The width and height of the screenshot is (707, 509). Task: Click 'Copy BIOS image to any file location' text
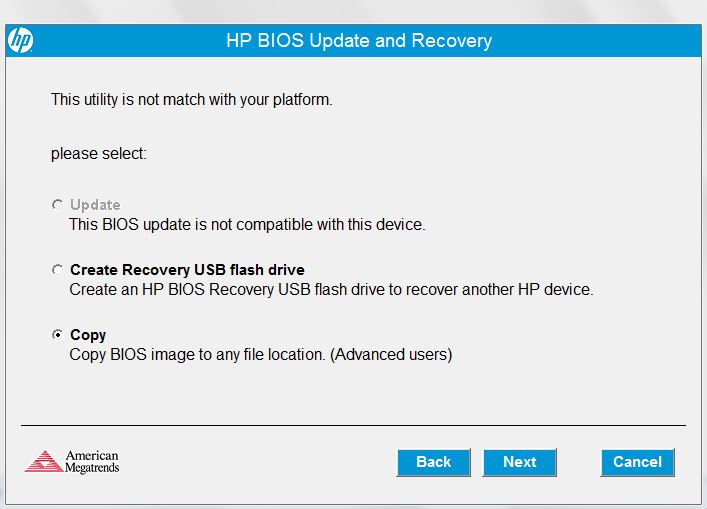click(261, 355)
